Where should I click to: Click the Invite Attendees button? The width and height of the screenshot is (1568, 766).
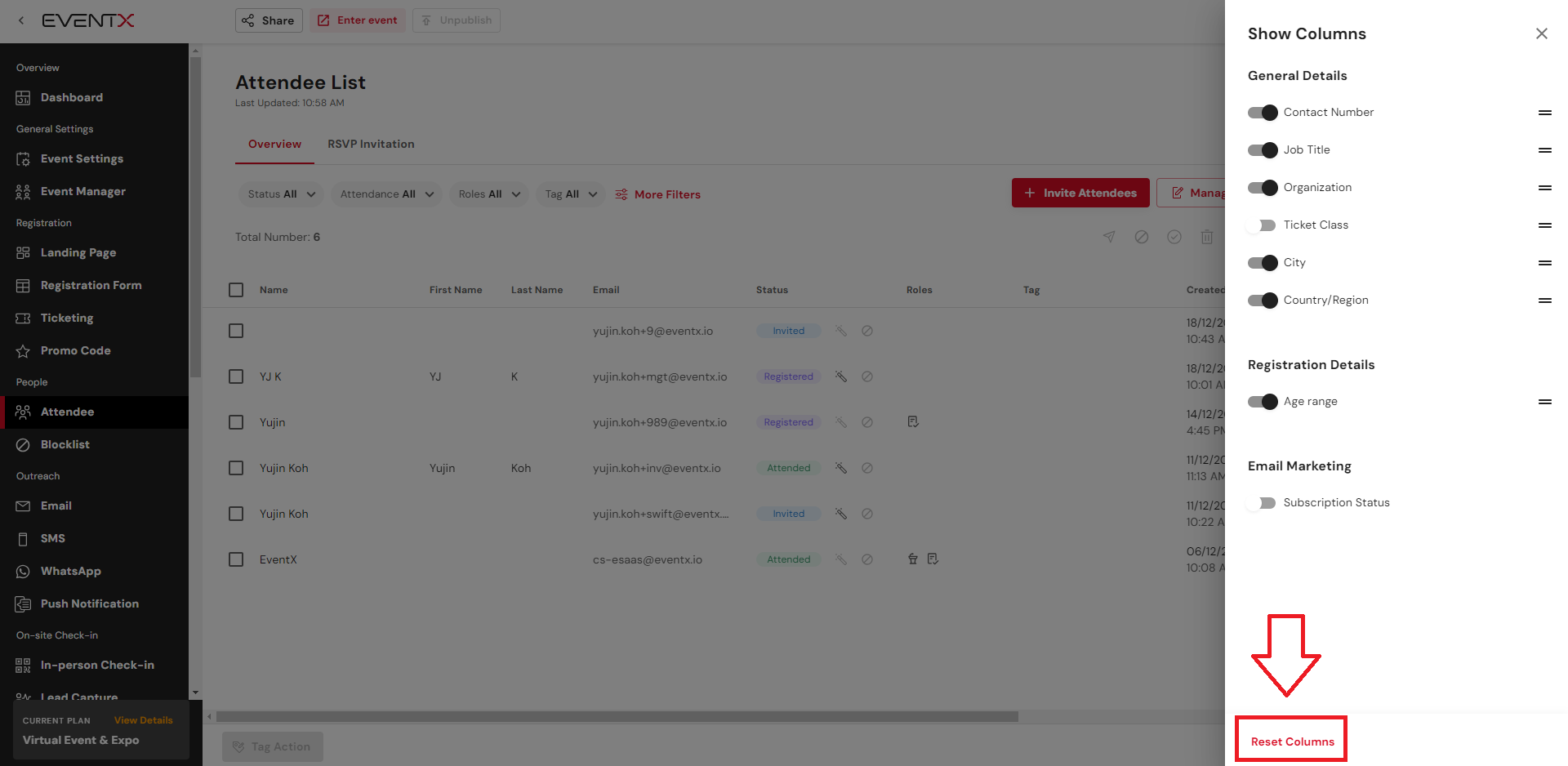point(1080,193)
